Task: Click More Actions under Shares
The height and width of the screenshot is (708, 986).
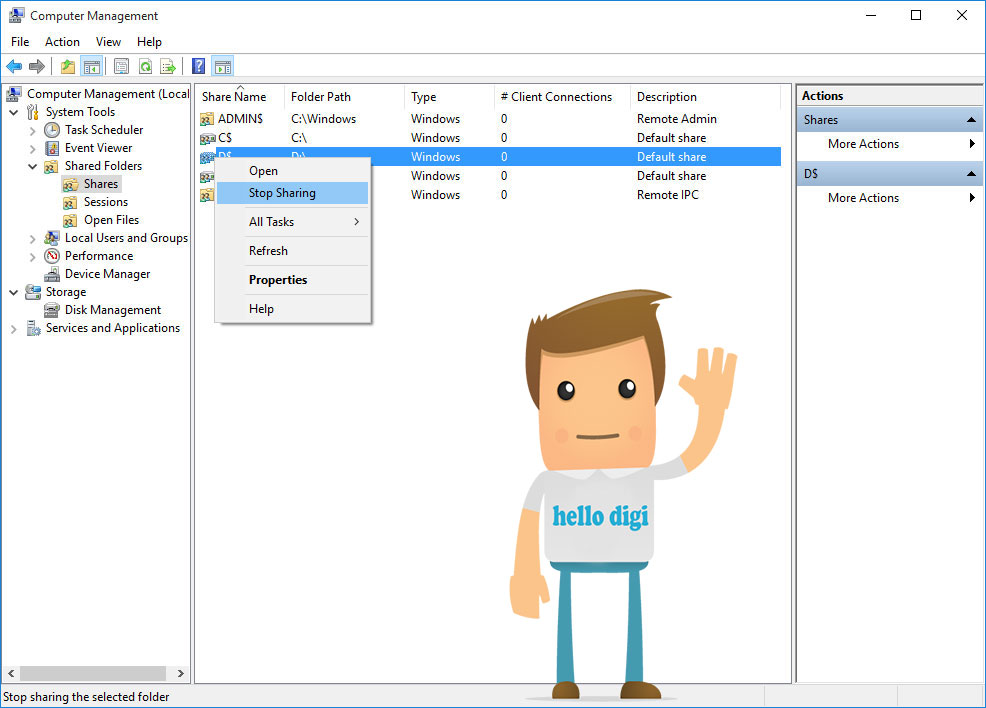Action: click(x=889, y=144)
